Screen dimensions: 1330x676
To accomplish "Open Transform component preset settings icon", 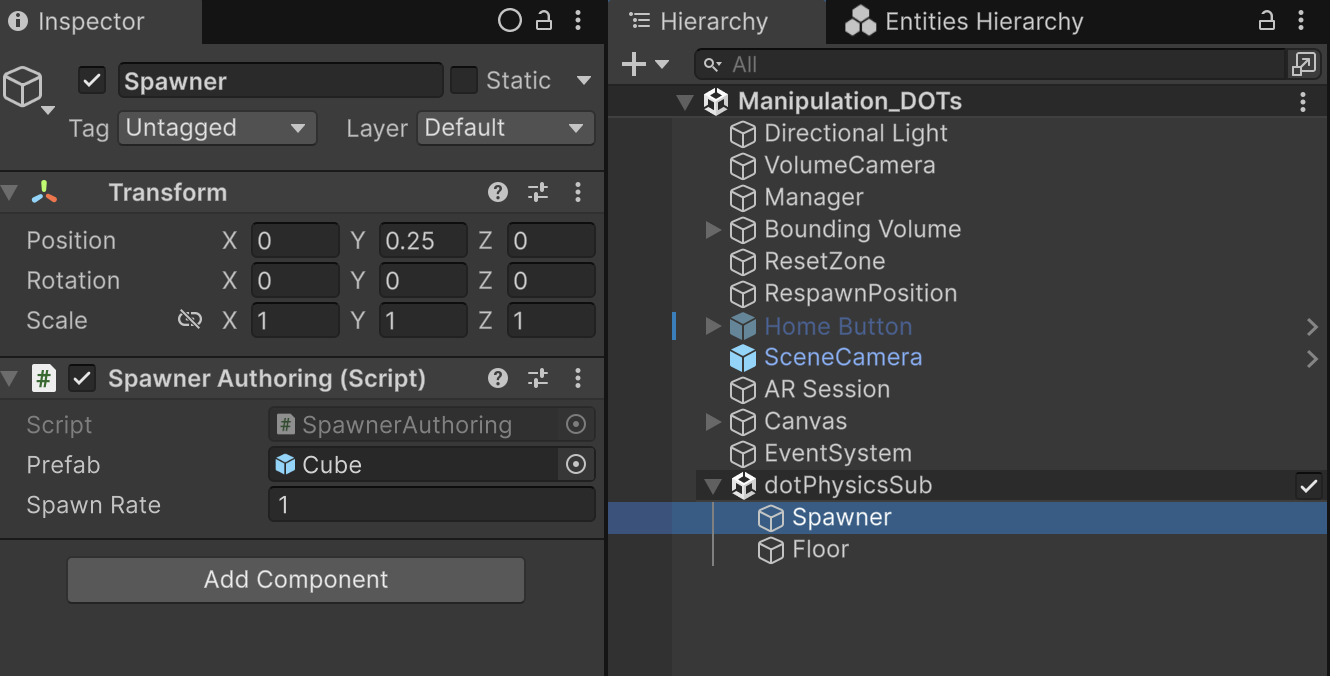I will tap(538, 193).
